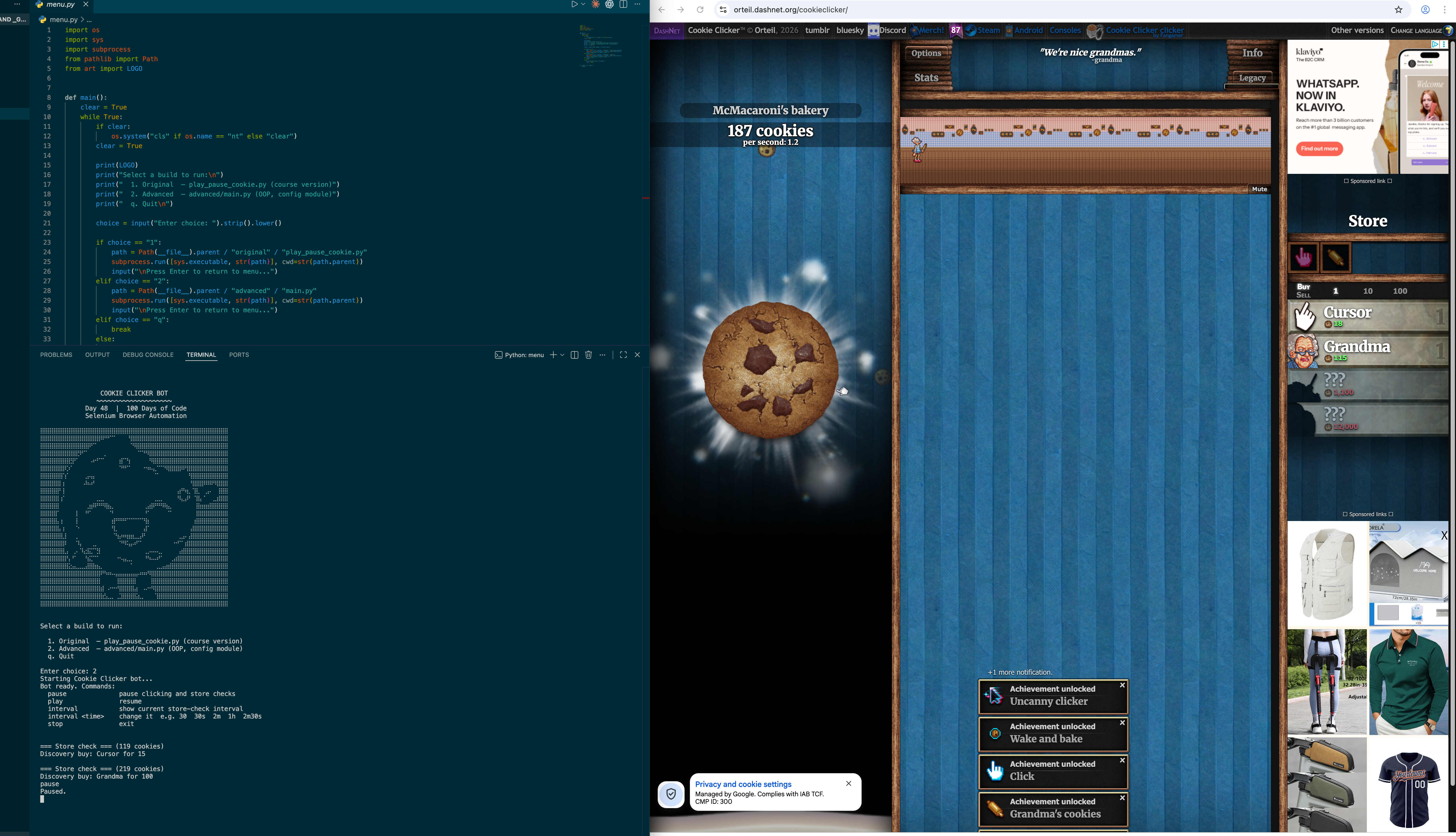Open the game Stats menu
The image size is (1456, 836).
point(926,78)
